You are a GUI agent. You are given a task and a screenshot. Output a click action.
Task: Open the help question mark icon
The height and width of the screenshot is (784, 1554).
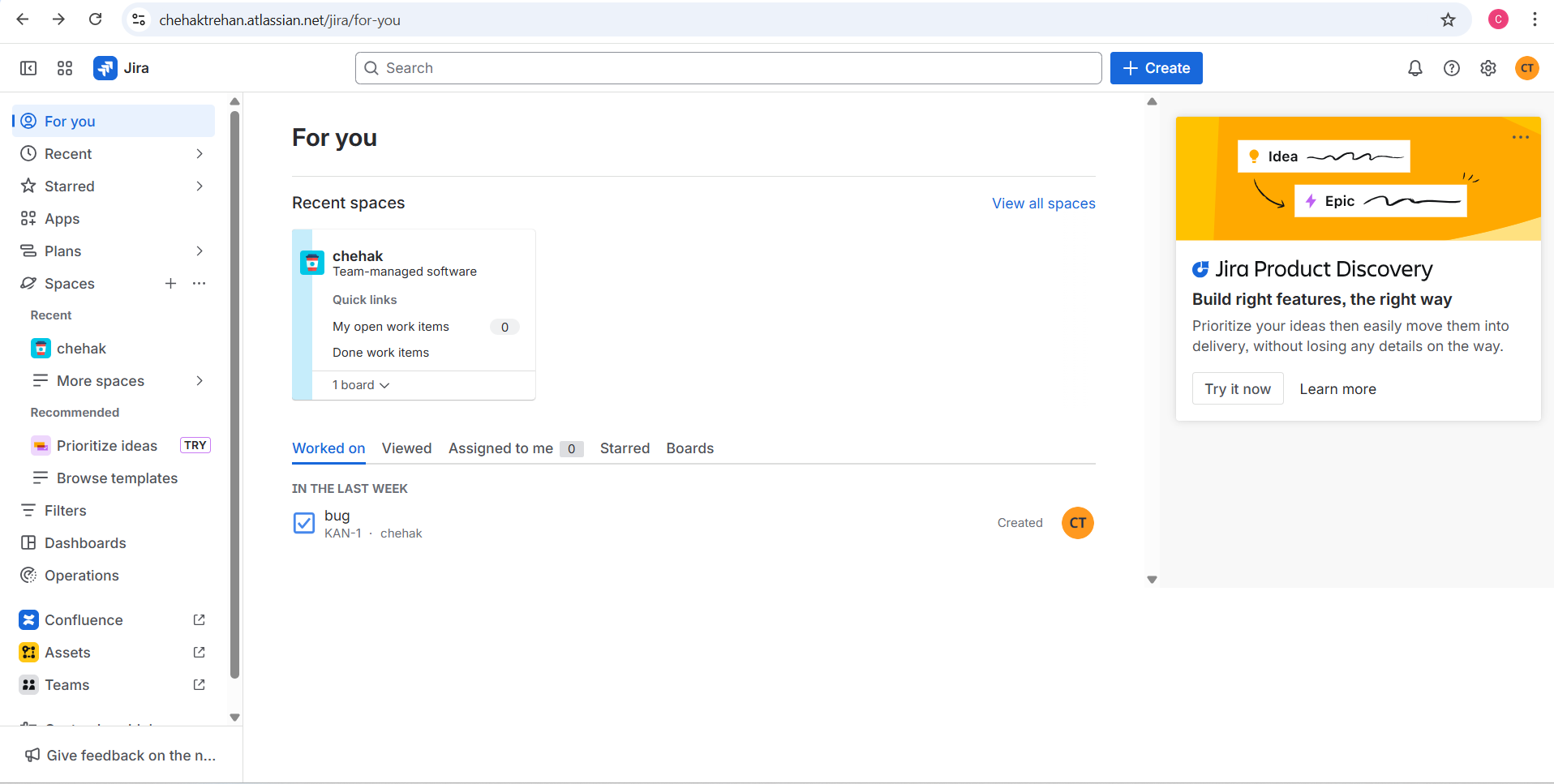click(x=1452, y=68)
